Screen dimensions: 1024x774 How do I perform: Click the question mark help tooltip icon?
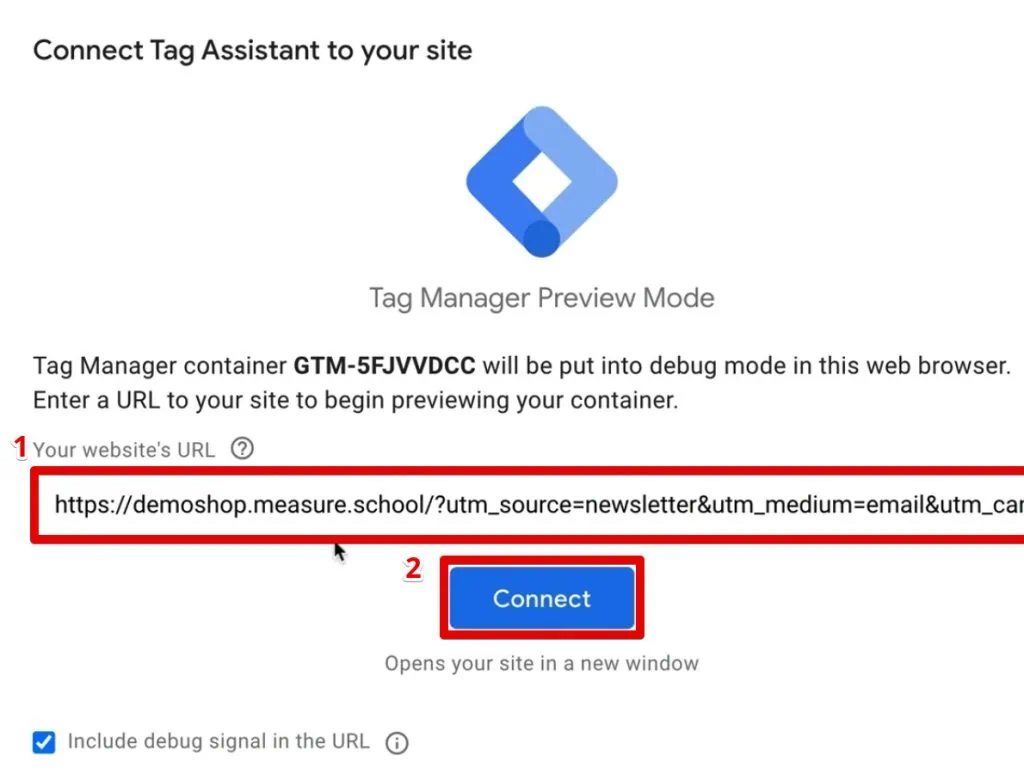[242, 449]
